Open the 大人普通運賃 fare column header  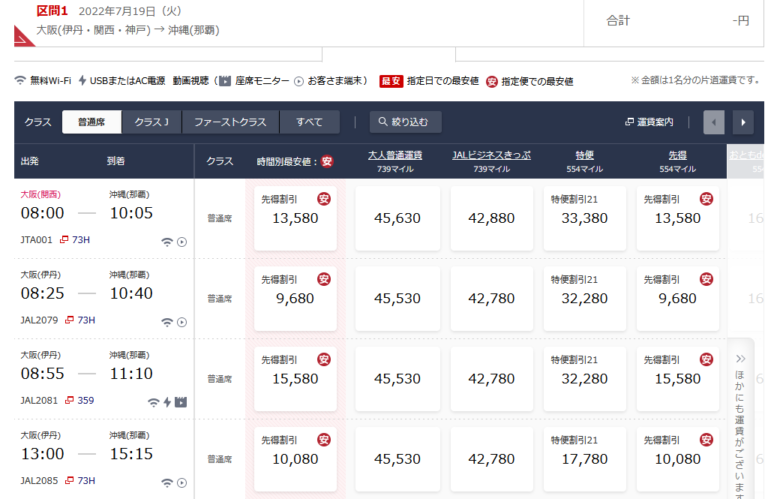click(x=394, y=155)
